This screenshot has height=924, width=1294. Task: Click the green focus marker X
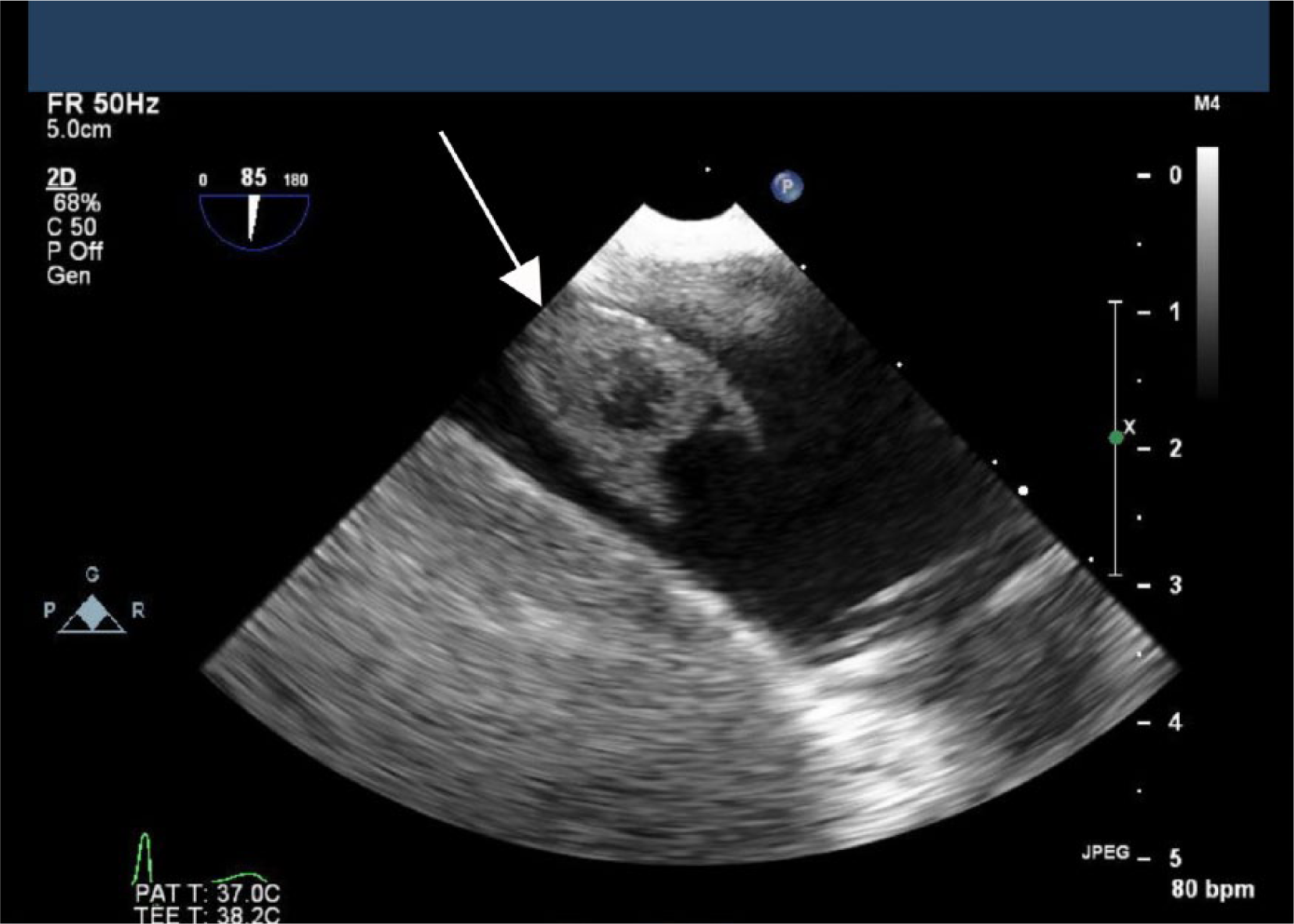(x=1117, y=437)
